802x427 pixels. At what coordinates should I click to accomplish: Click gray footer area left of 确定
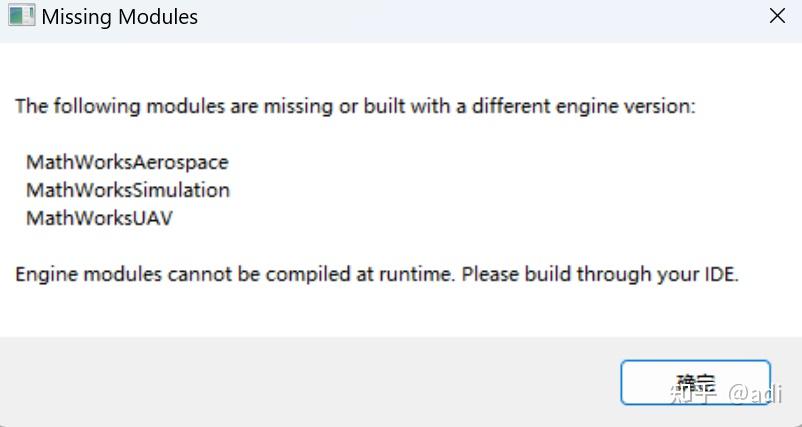coord(300,382)
